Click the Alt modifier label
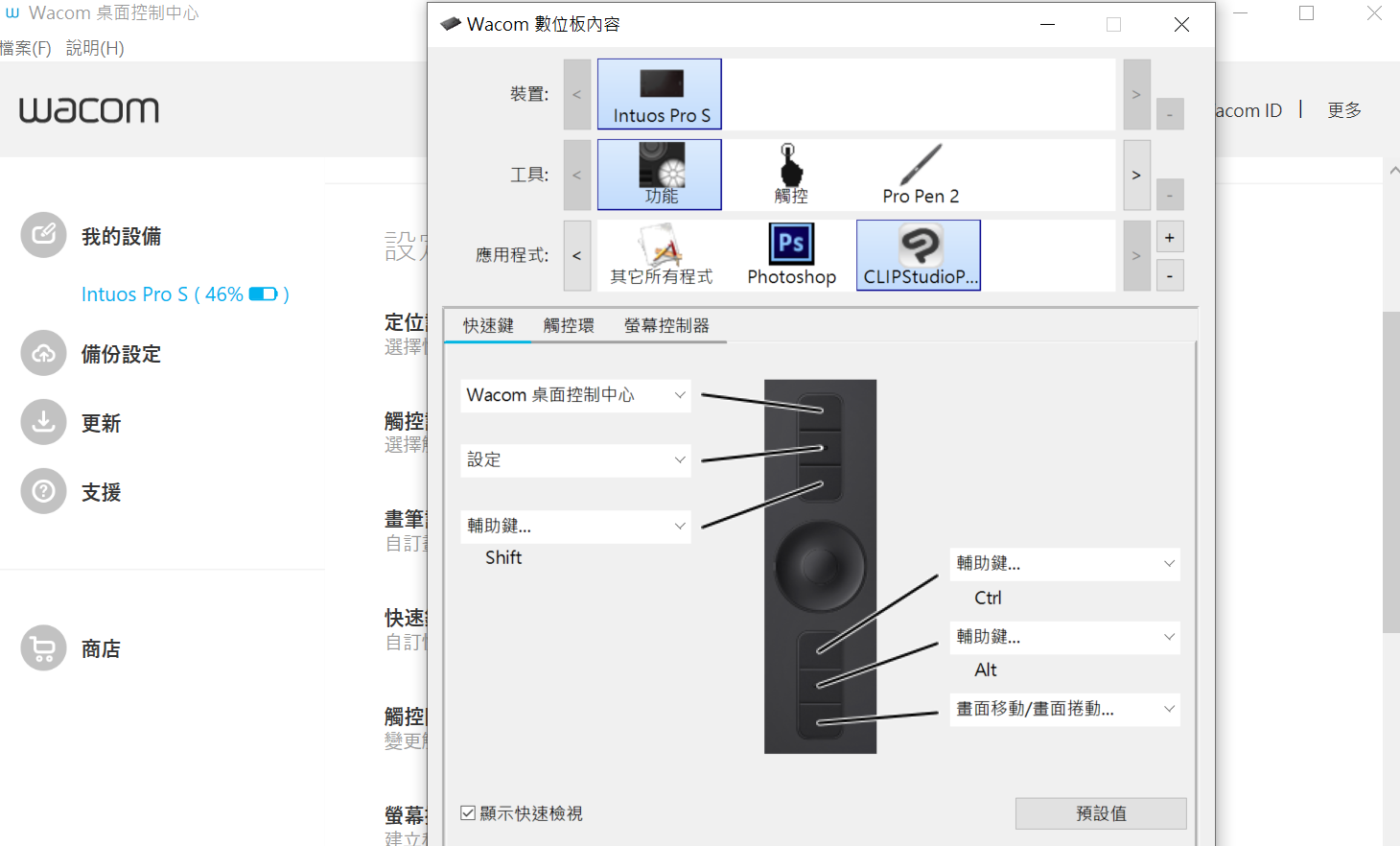This screenshot has height=846, width=1400. point(986,670)
